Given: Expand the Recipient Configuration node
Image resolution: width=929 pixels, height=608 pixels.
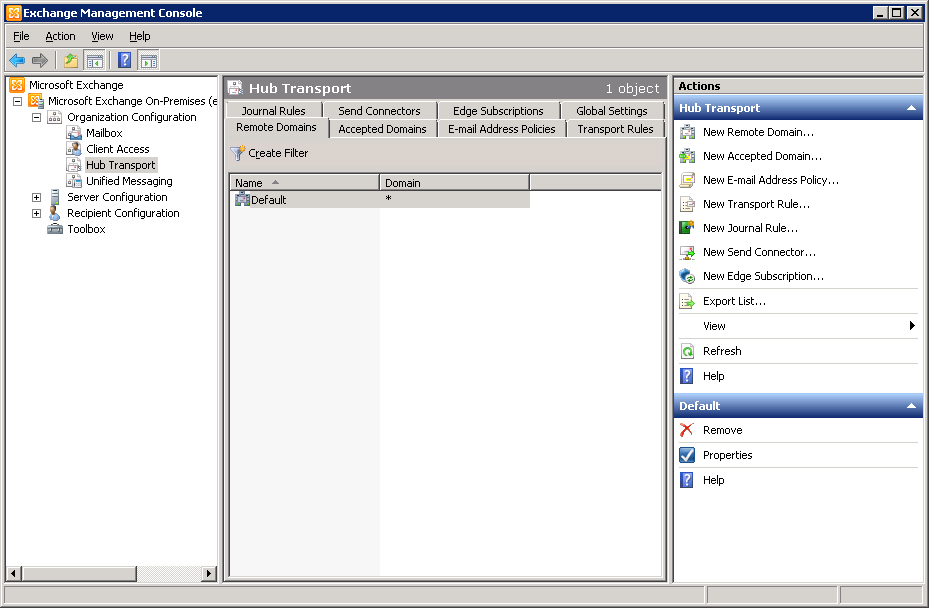Looking at the screenshot, I should tap(37, 213).
